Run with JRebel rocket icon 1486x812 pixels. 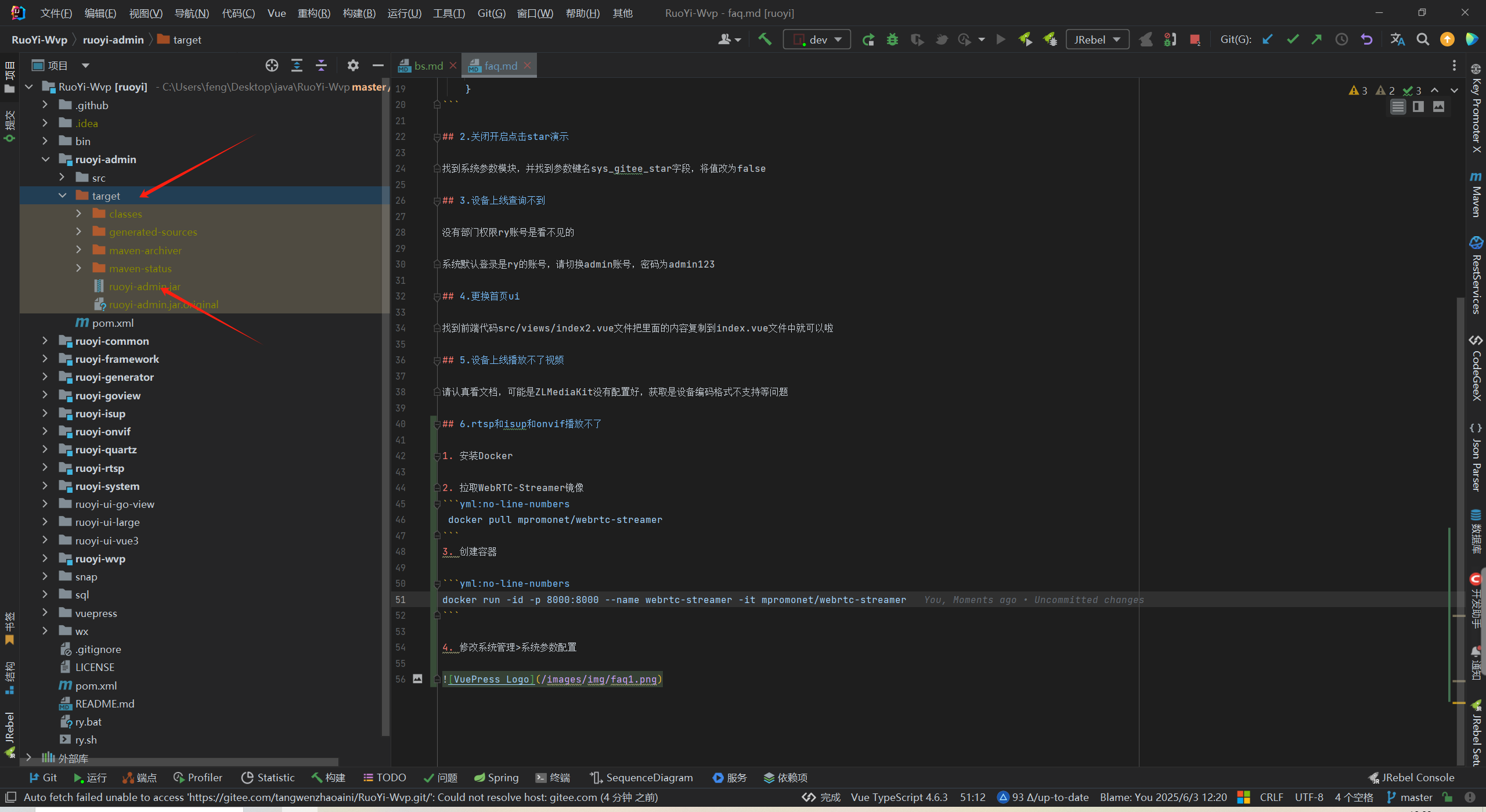pyautogui.click(x=1025, y=39)
